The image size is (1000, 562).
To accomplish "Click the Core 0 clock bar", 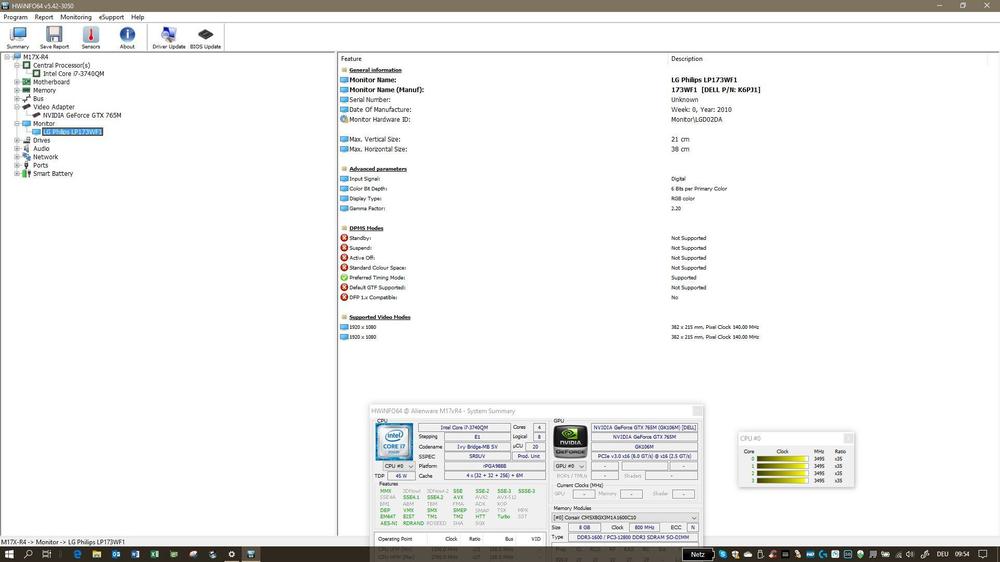I will coord(782,460).
